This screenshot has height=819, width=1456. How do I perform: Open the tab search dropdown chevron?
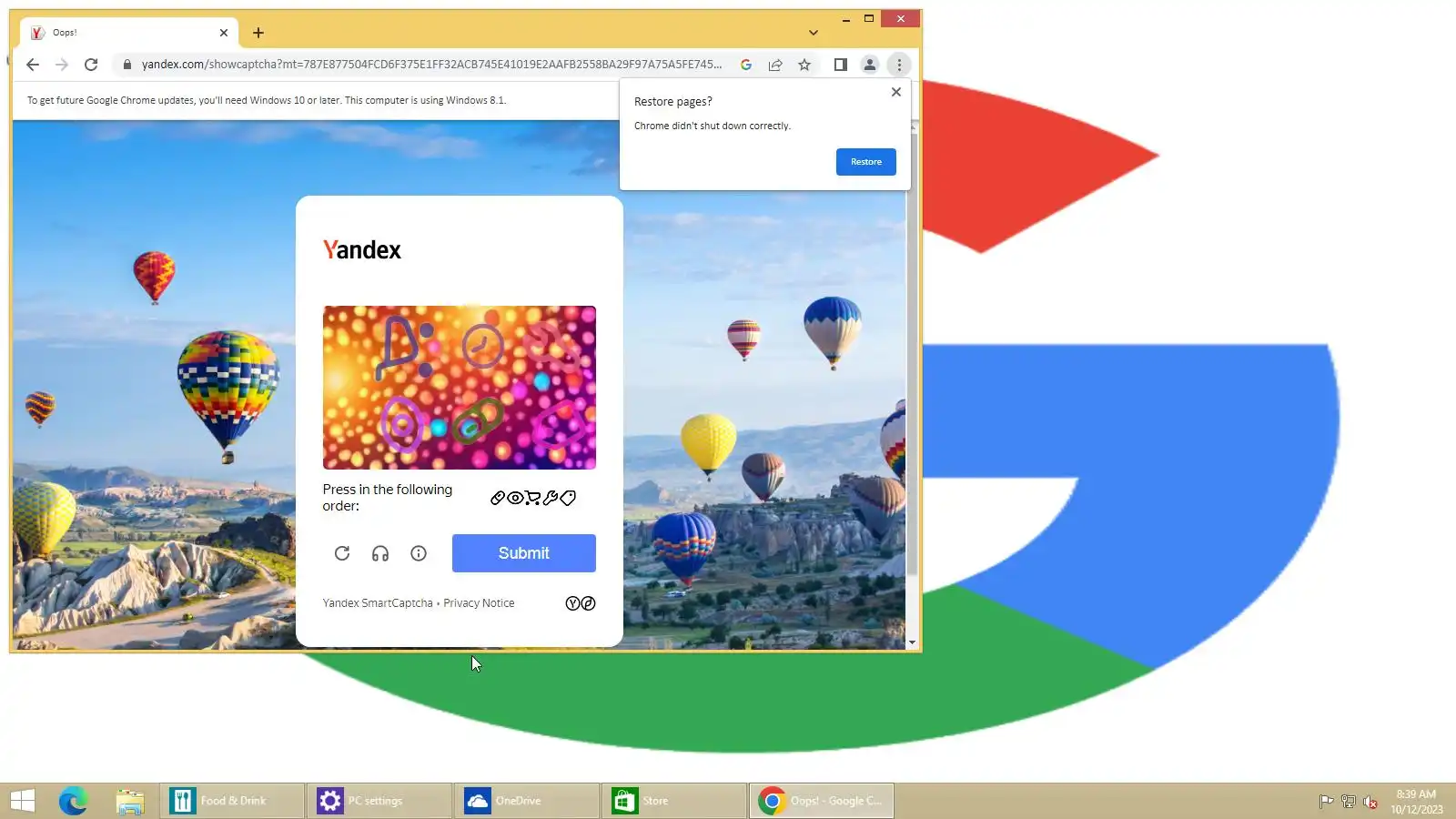pos(814,33)
